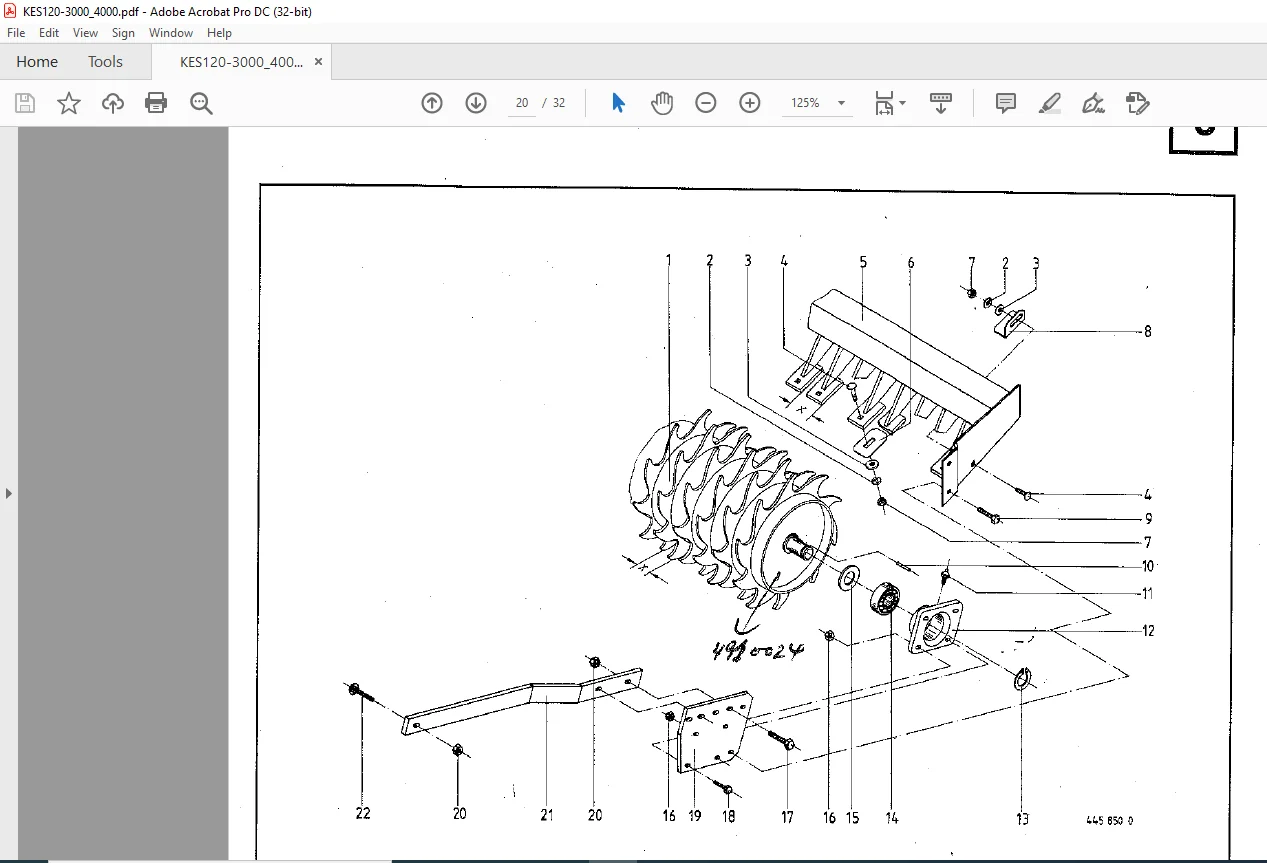Select the arrow selection tool
This screenshot has width=1267, height=863.
tap(619, 103)
